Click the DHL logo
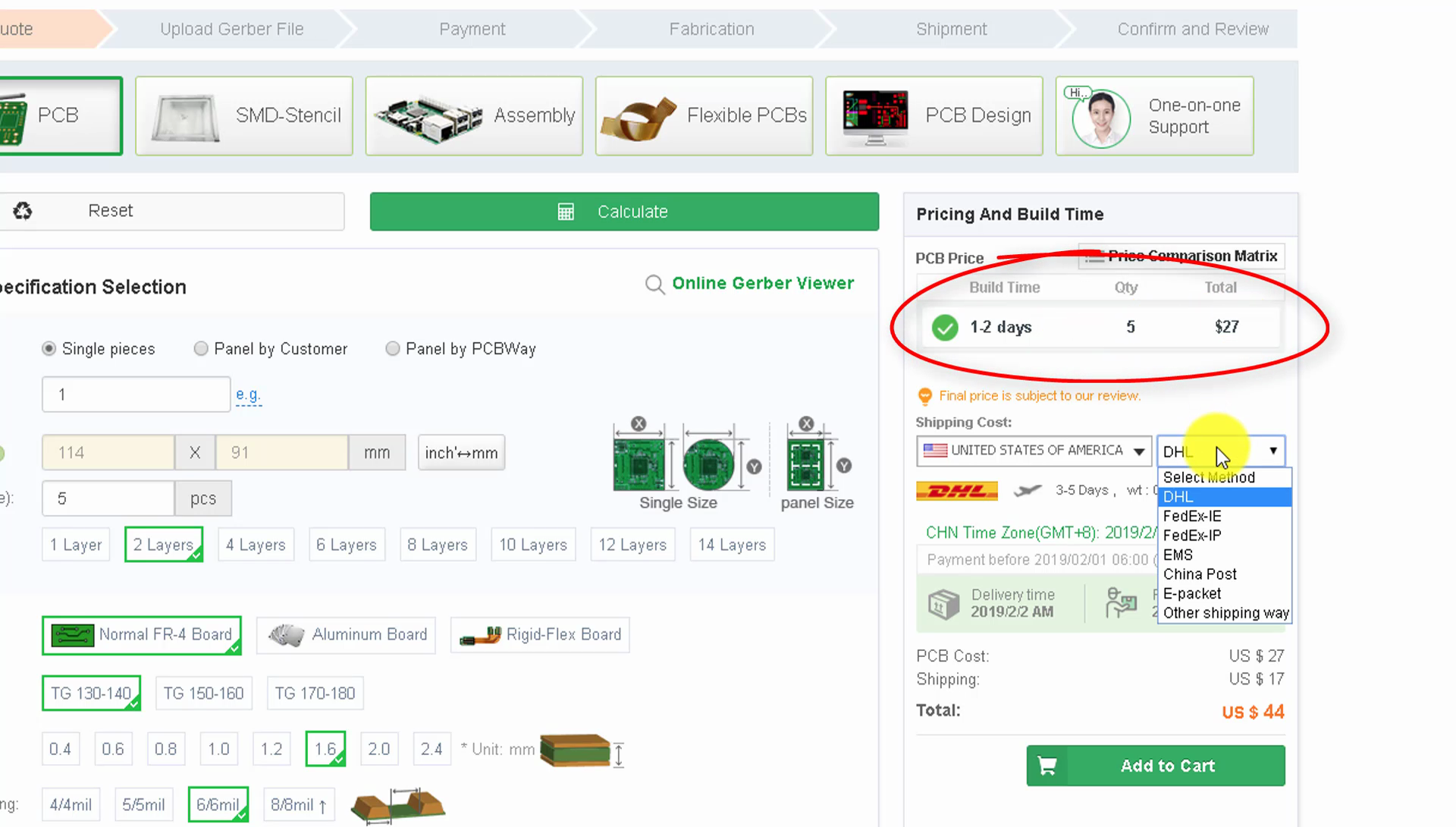The width and height of the screenshot is (1456, 827). coord(956,491)
